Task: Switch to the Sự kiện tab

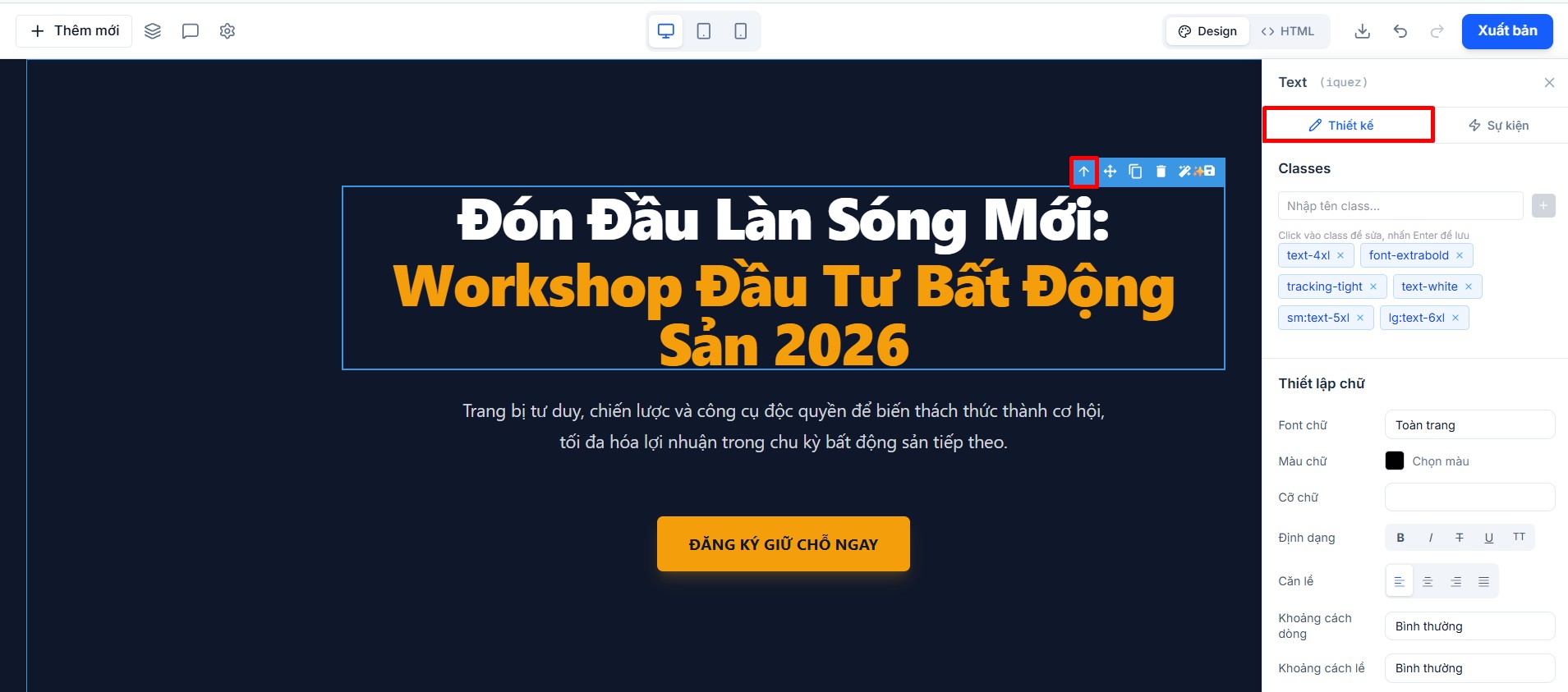Action: (1498, 126)
